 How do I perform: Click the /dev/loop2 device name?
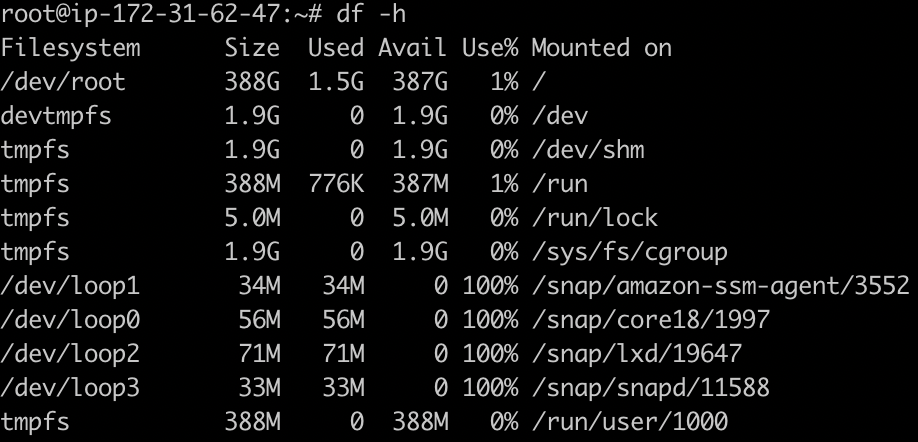[x=70, y=354]
